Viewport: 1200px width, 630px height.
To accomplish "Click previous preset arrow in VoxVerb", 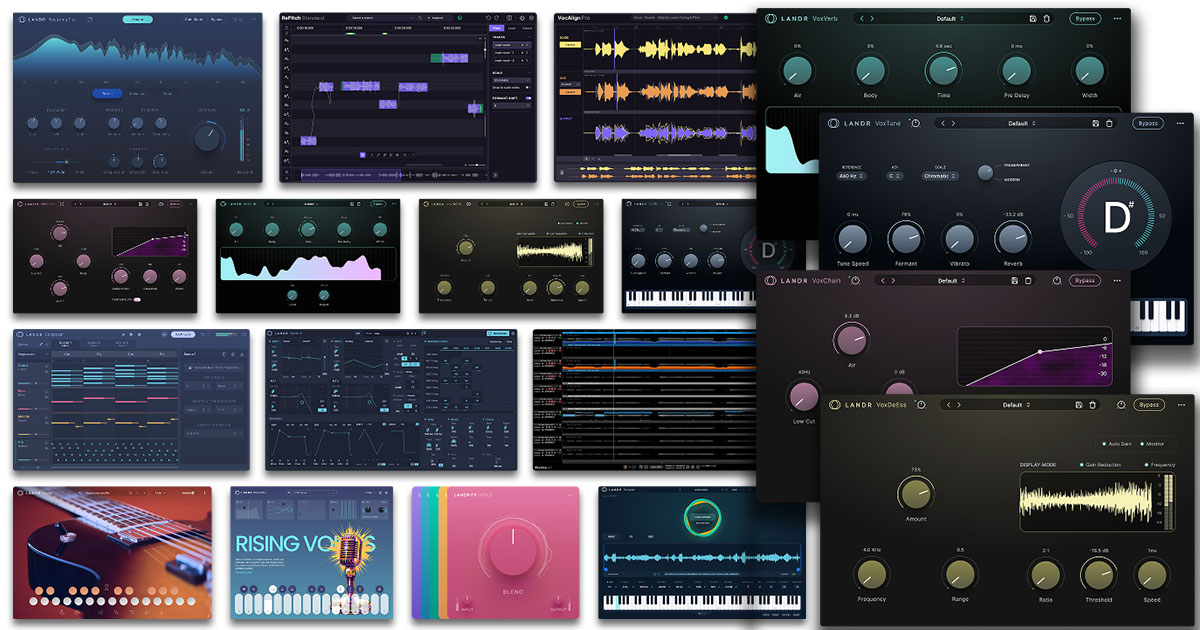I will (x=861, y=19).
